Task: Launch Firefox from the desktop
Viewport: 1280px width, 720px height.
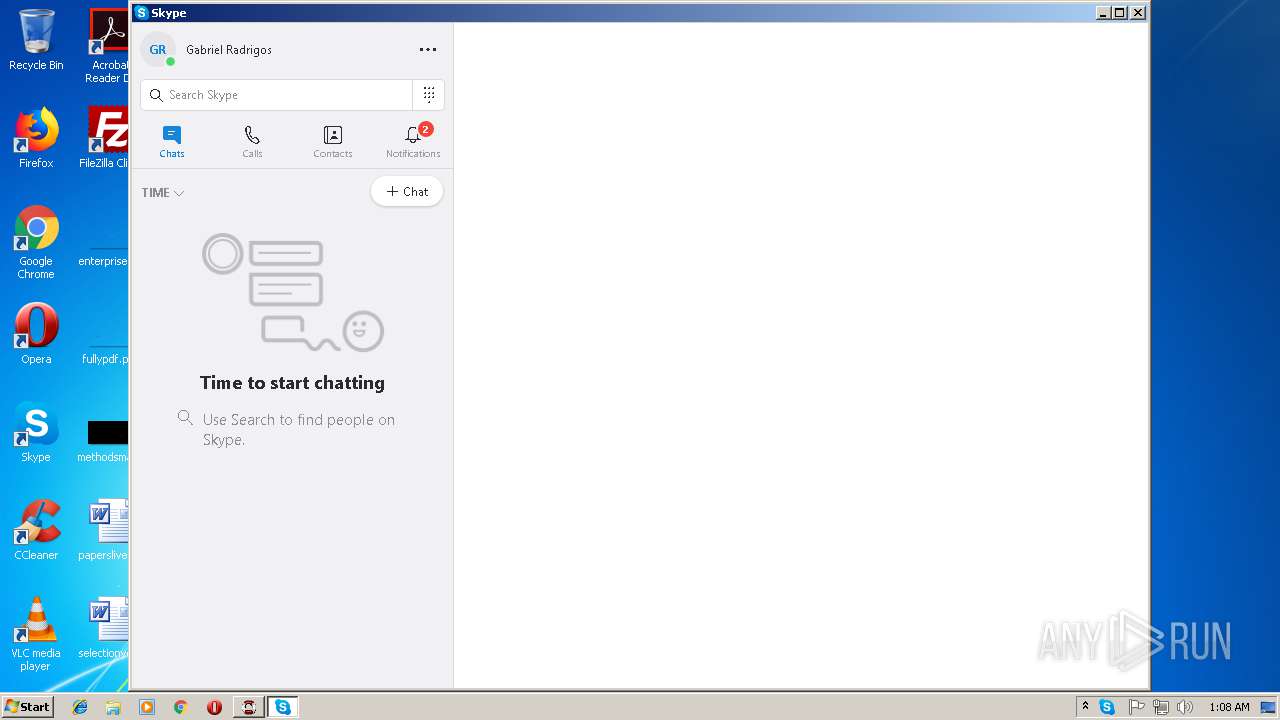Action: [36, 138]
